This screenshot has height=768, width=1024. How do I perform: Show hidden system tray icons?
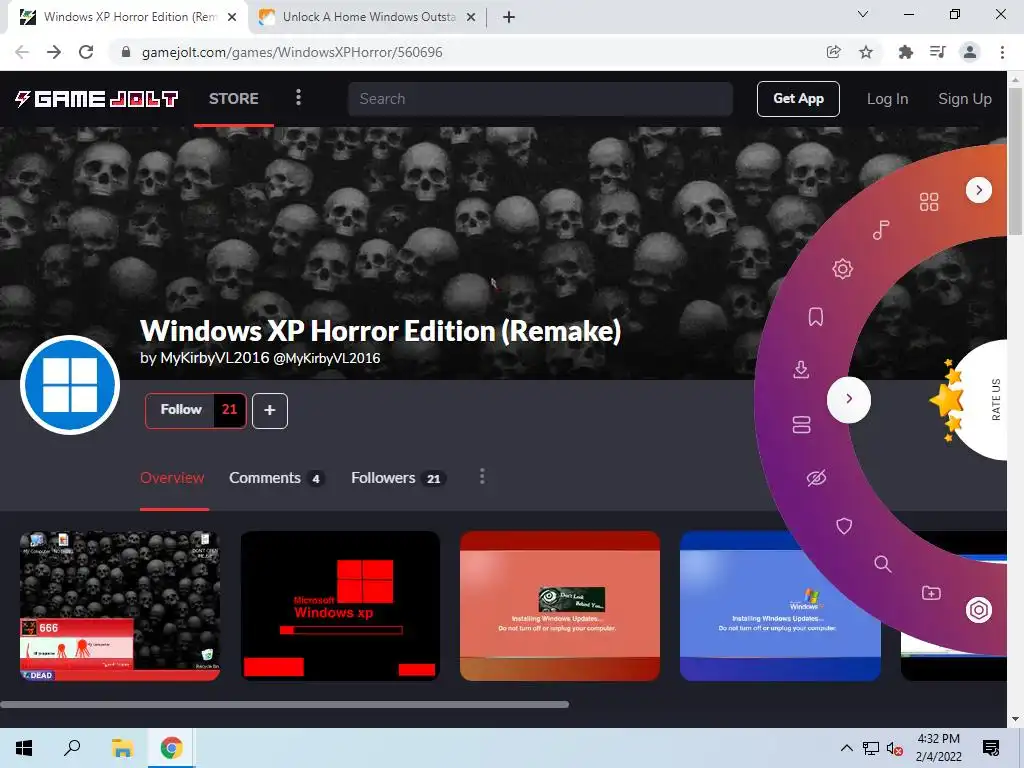(846, 748)
